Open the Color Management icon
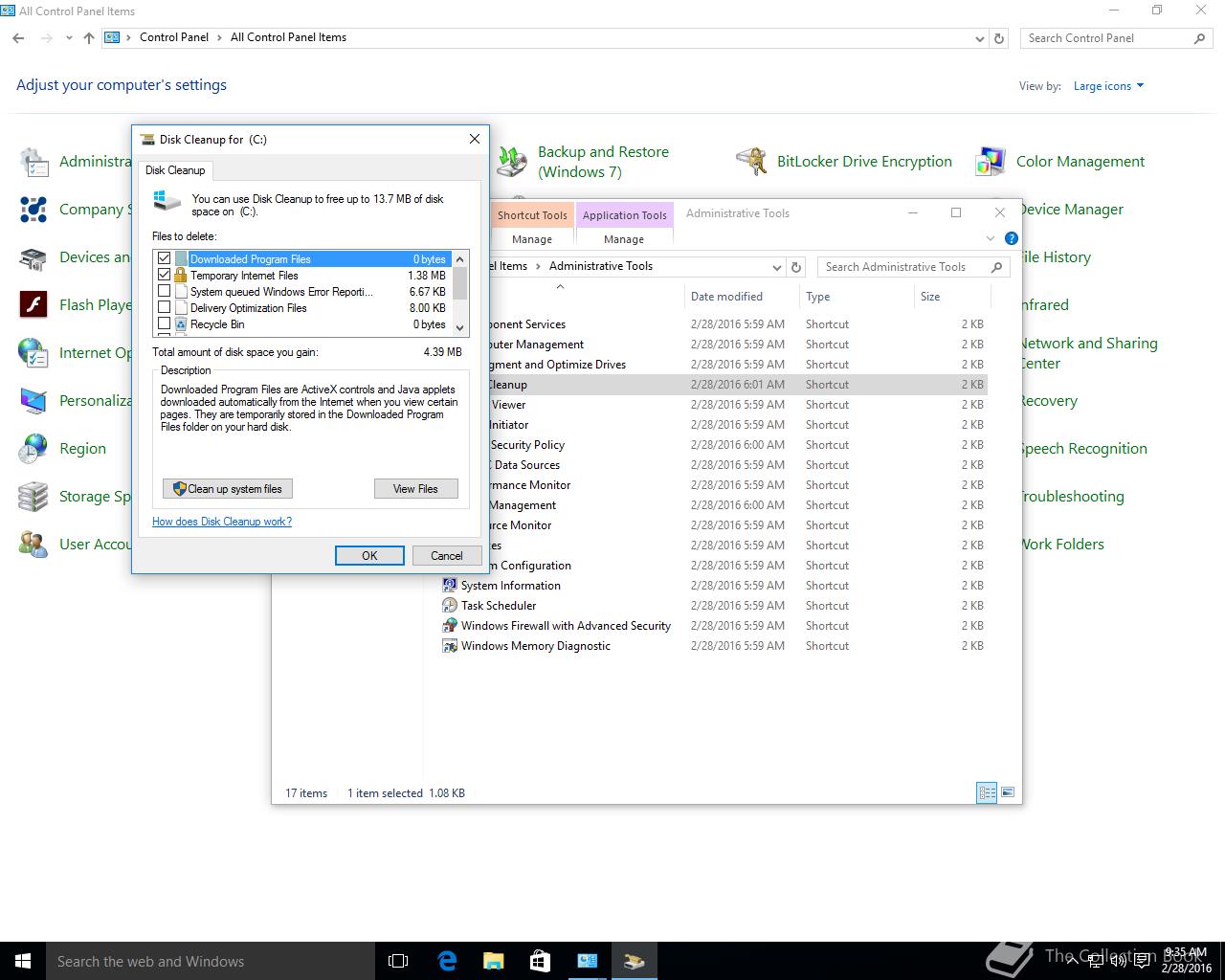Image resolution: width=1225 pixels, height=980 pixels. (x=991, y=162)
